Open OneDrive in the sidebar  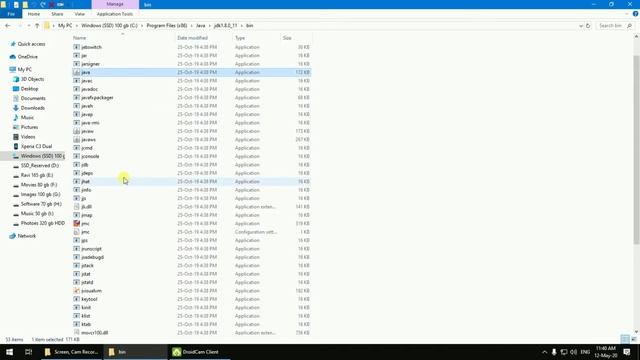point(27,57)
